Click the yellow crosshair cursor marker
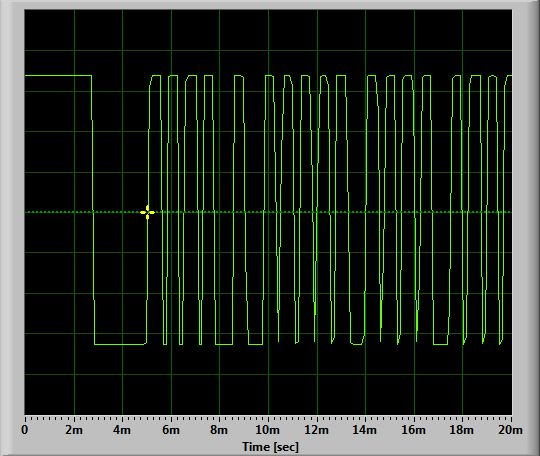The height and width of the screenshot is (456, 540). [x=147, y=212]
